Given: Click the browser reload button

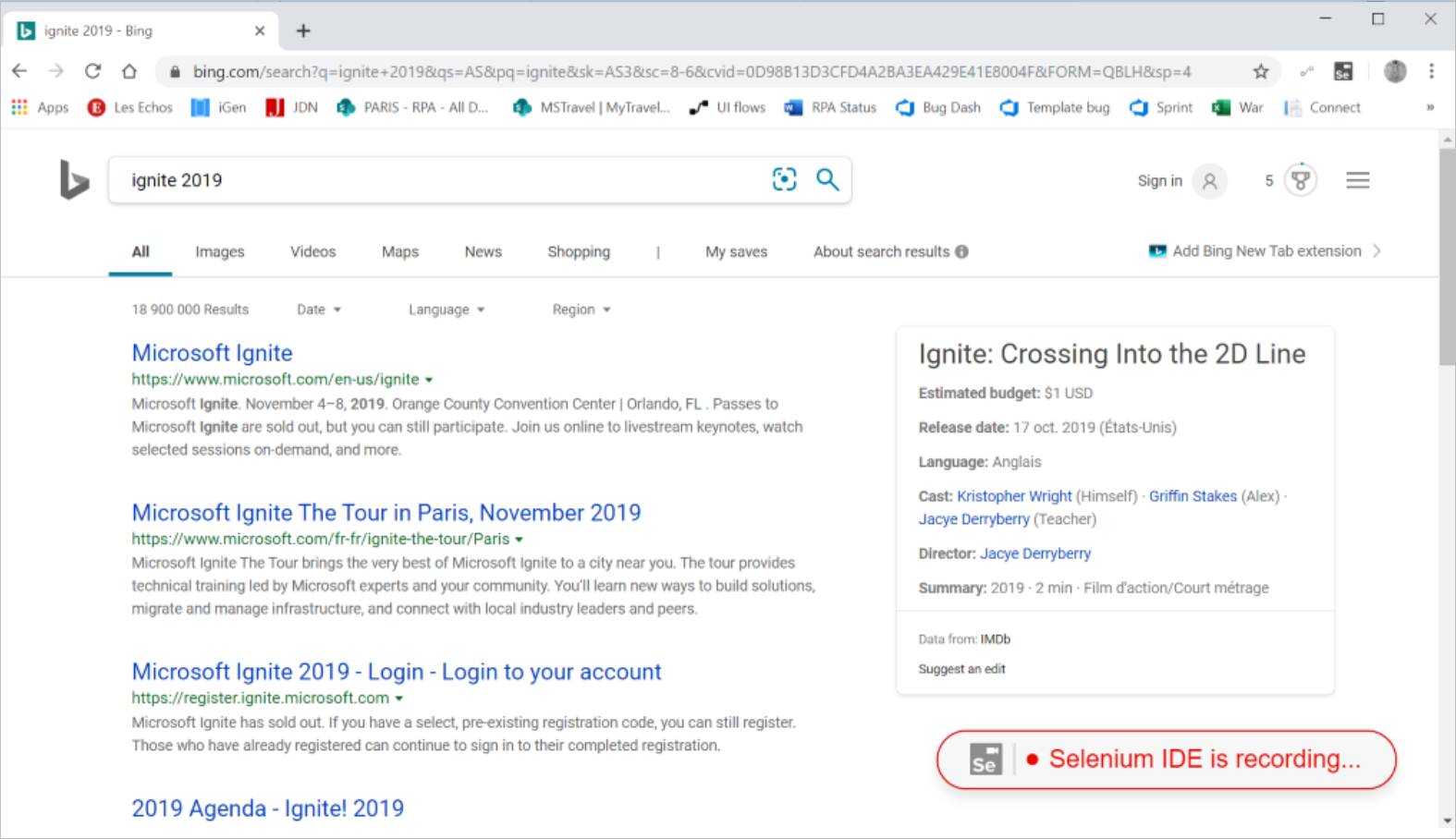Looking at the screenshot, I should click(x=92, y=71).
